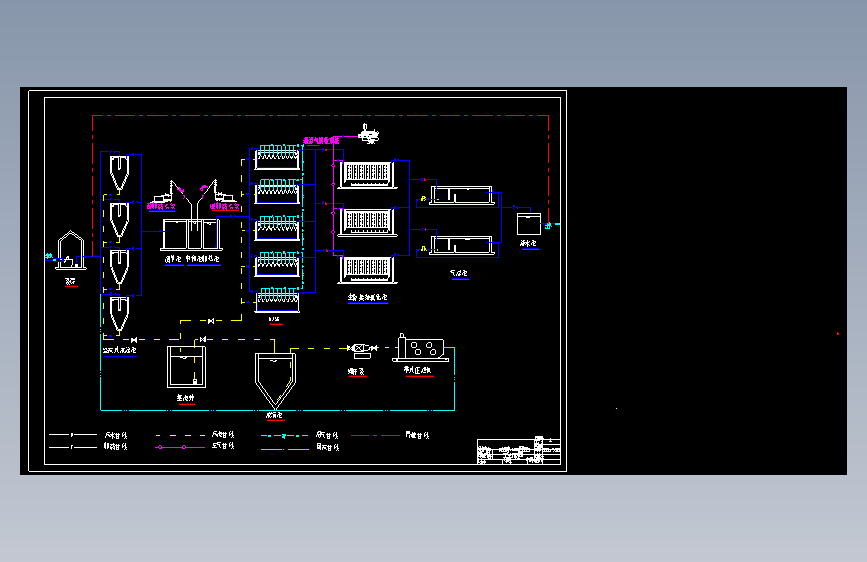Click the lower horizontal flotation tank
867x562 pixels.
click(x=462, y=246)
